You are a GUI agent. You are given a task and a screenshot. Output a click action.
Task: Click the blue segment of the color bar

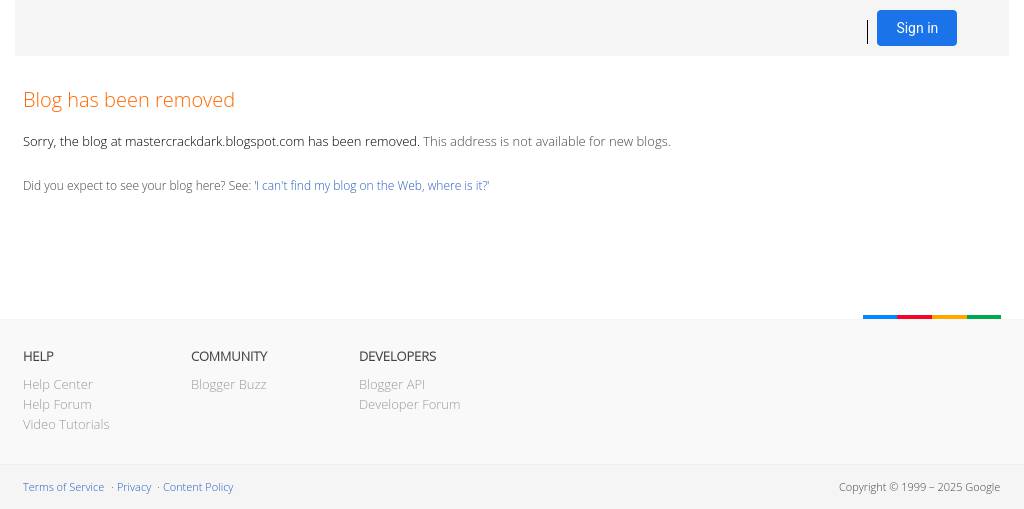coord(880,317)
